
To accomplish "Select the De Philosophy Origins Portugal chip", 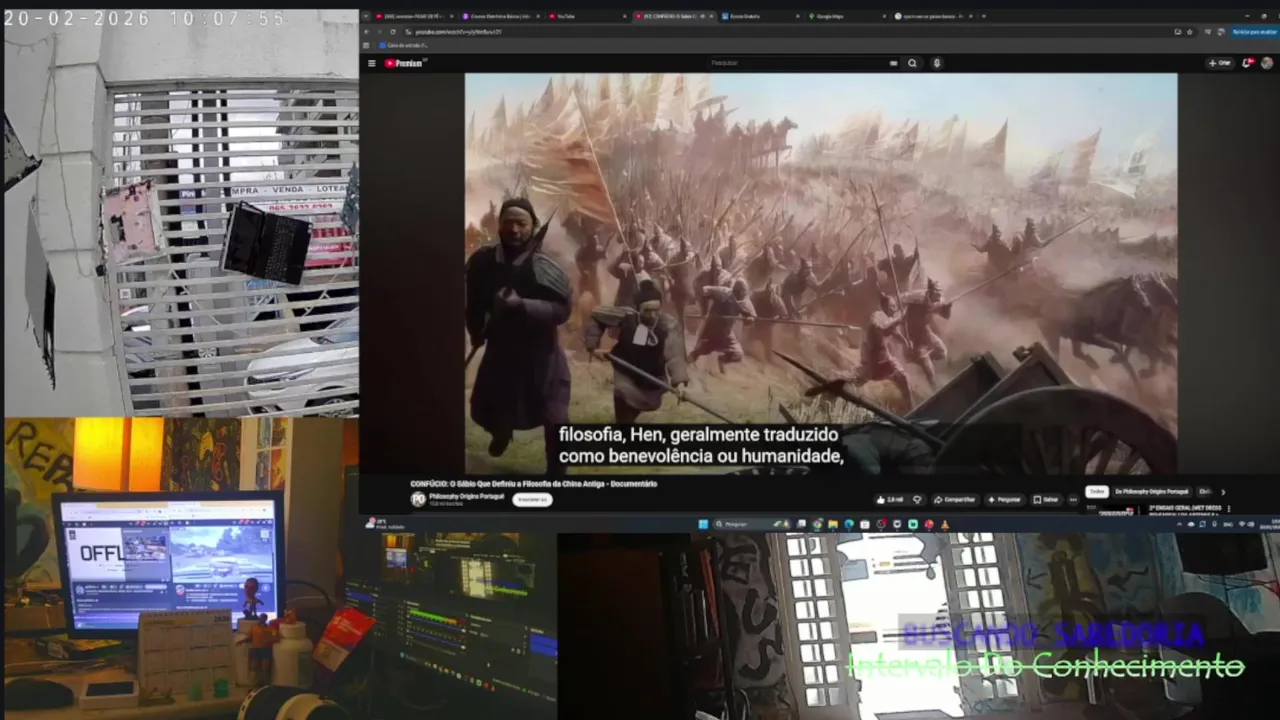I will tap(1152, 491).
